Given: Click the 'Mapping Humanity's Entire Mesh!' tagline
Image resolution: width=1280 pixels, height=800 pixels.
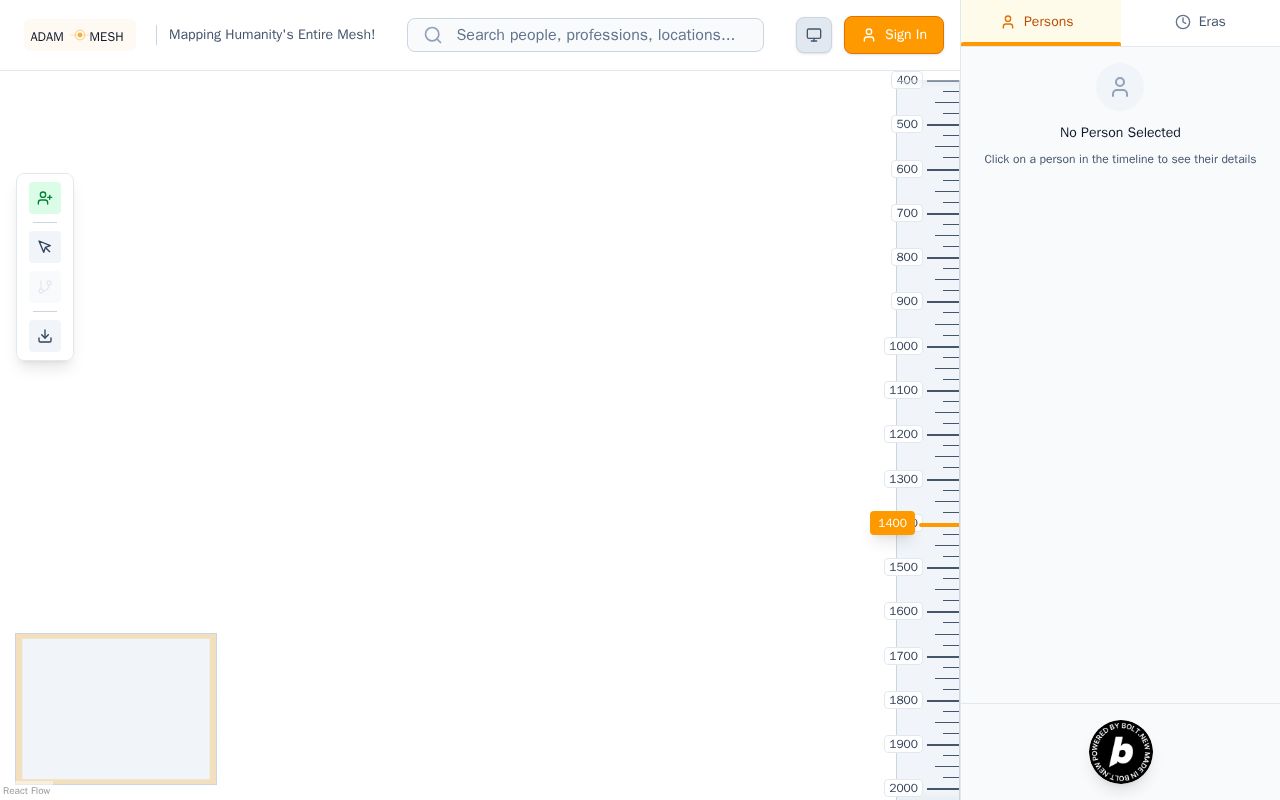Looking at the screenshot, I should [x=272, y=35].
